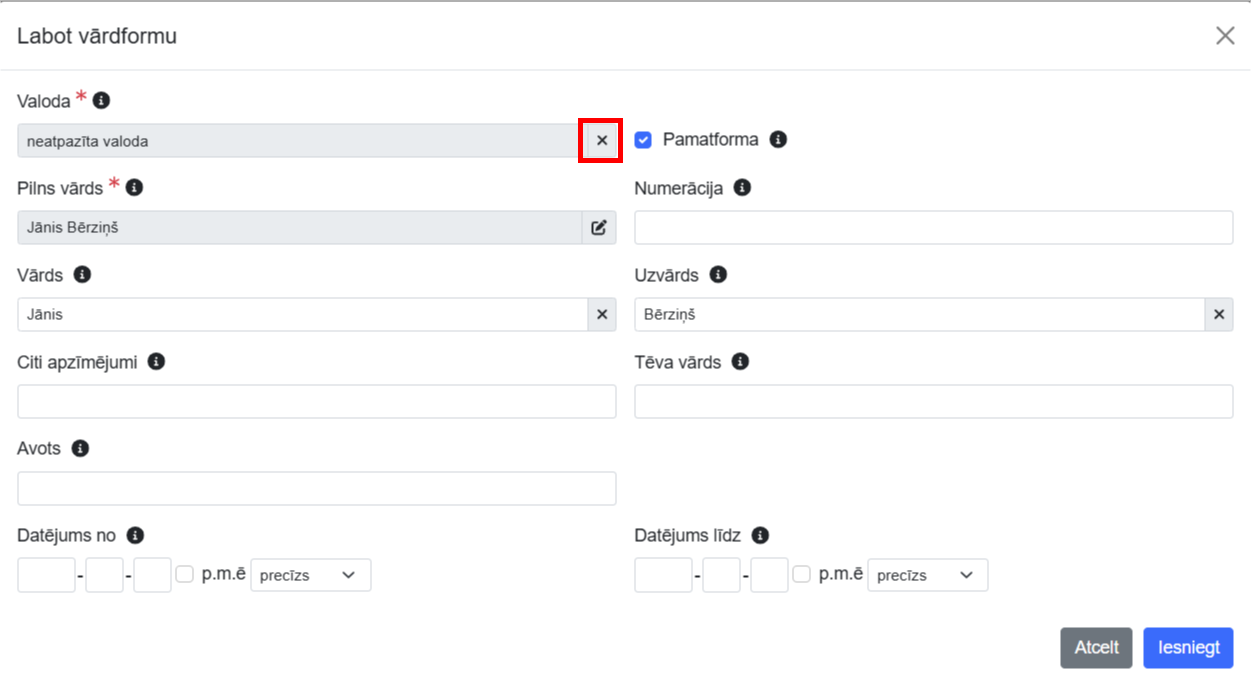Close the Labot vārdformu dialog

pyautogui.click(x=1225, y=36)
